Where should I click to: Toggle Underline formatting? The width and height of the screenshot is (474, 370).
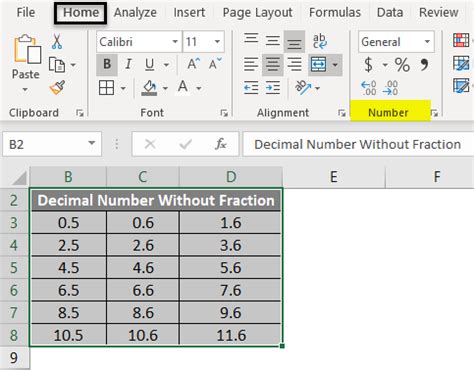coord(150,65)
